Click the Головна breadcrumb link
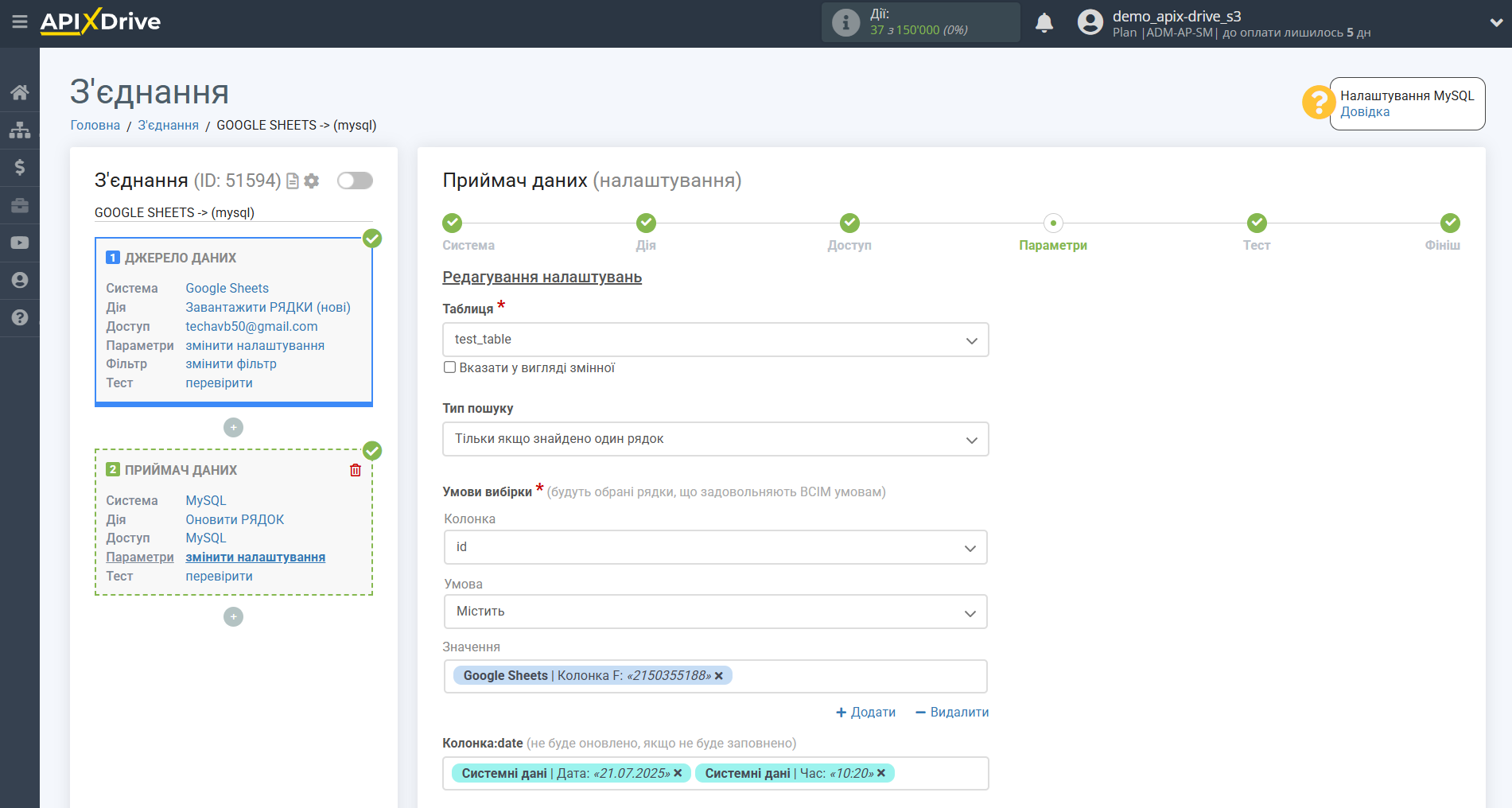The image size is (1512, 808). coord(95,125)
